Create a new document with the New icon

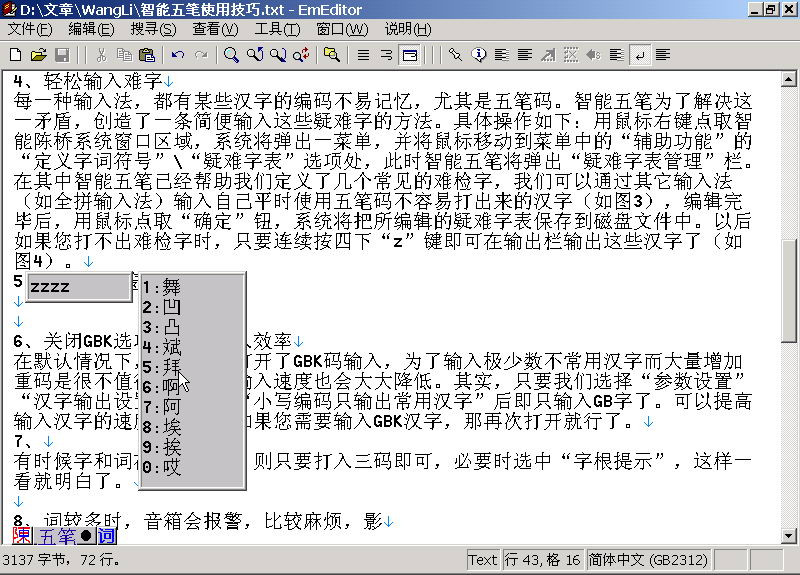[16, 55]
